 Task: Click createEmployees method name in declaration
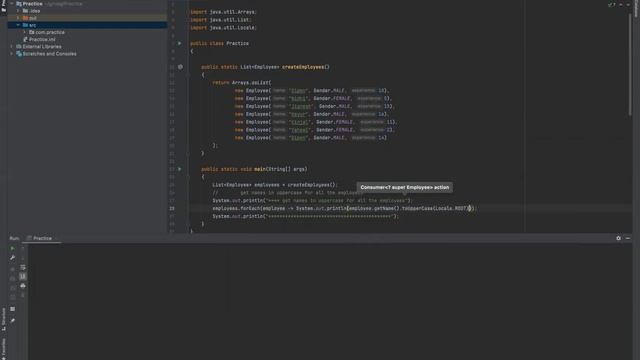[x=304, y=67]
